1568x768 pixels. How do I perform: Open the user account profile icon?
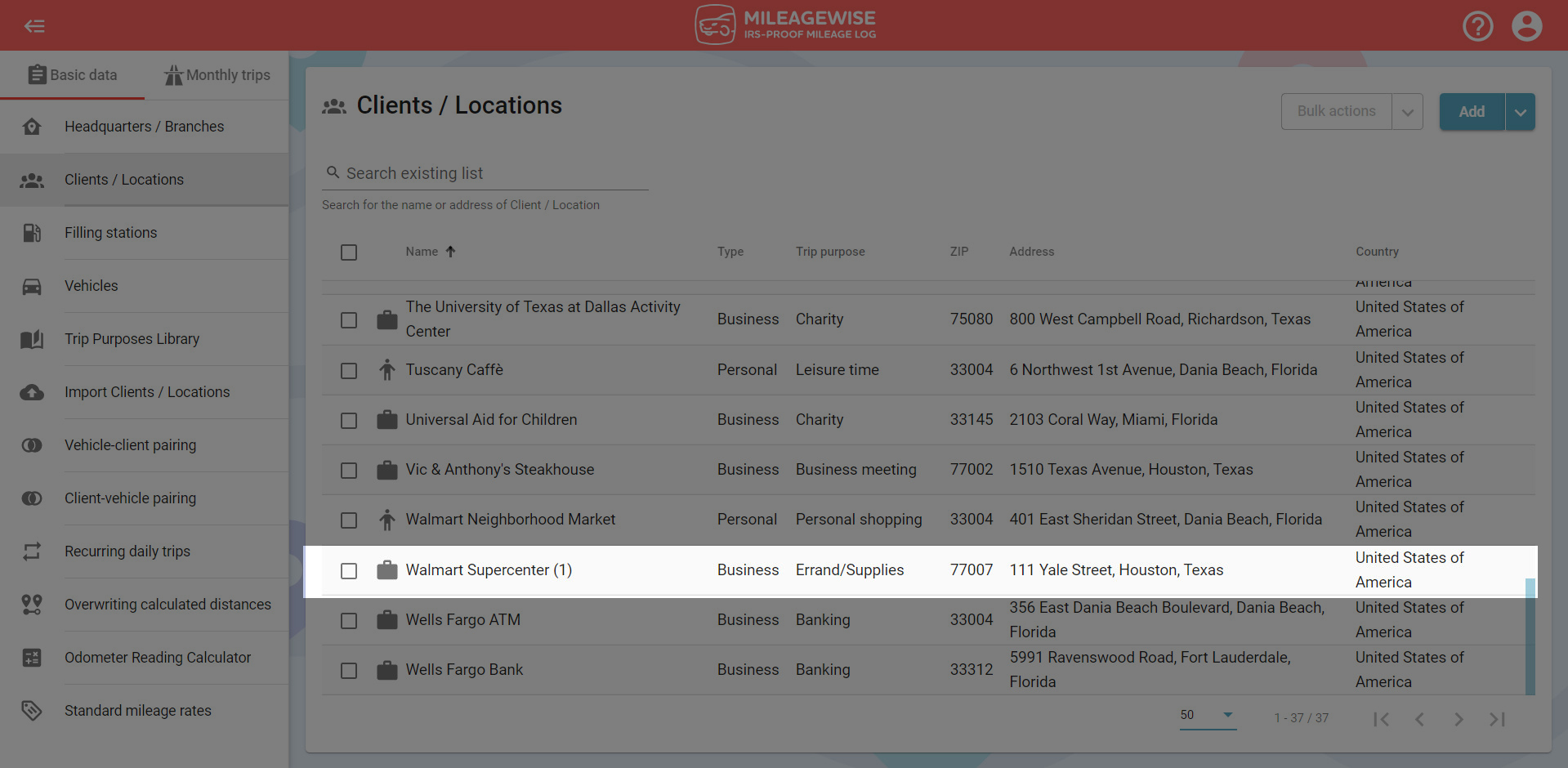click(1526, 26)
